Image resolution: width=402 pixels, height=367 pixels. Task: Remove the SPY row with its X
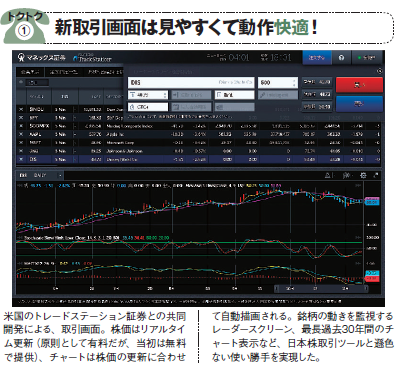coord(21,118)
